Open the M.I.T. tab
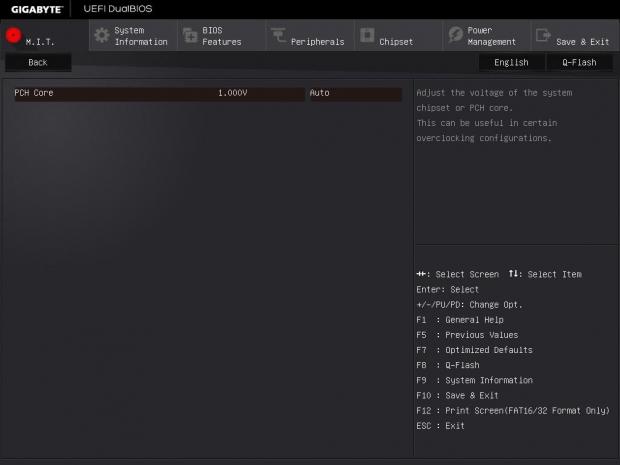This screenshot has width=620, height=465. coord(45,35)
